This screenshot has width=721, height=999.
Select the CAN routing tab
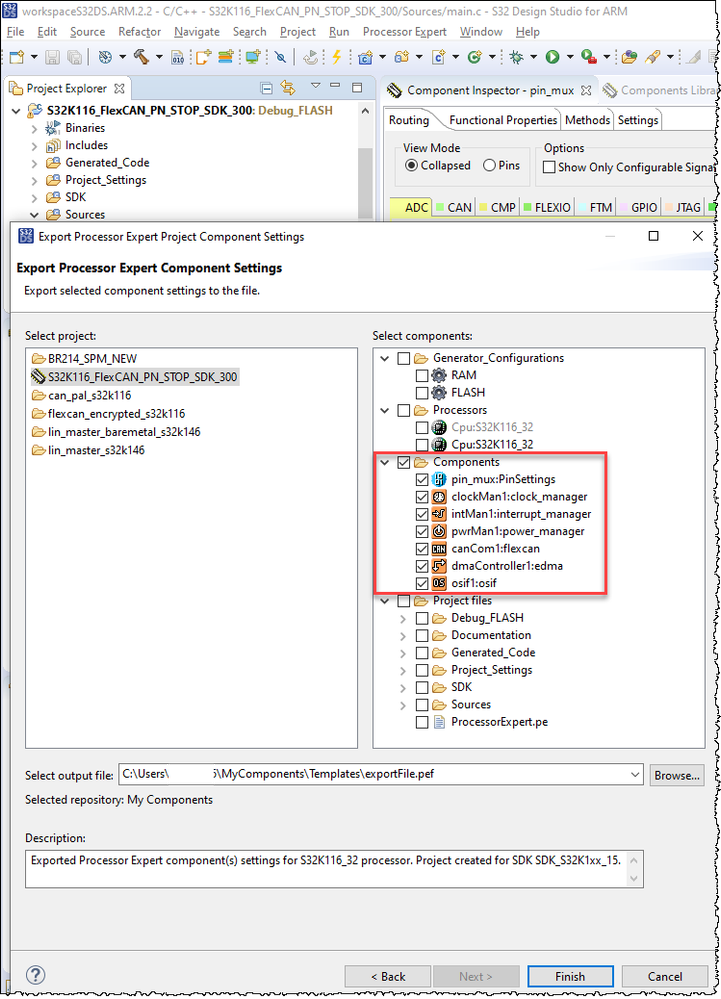click(x=454, y=207)
